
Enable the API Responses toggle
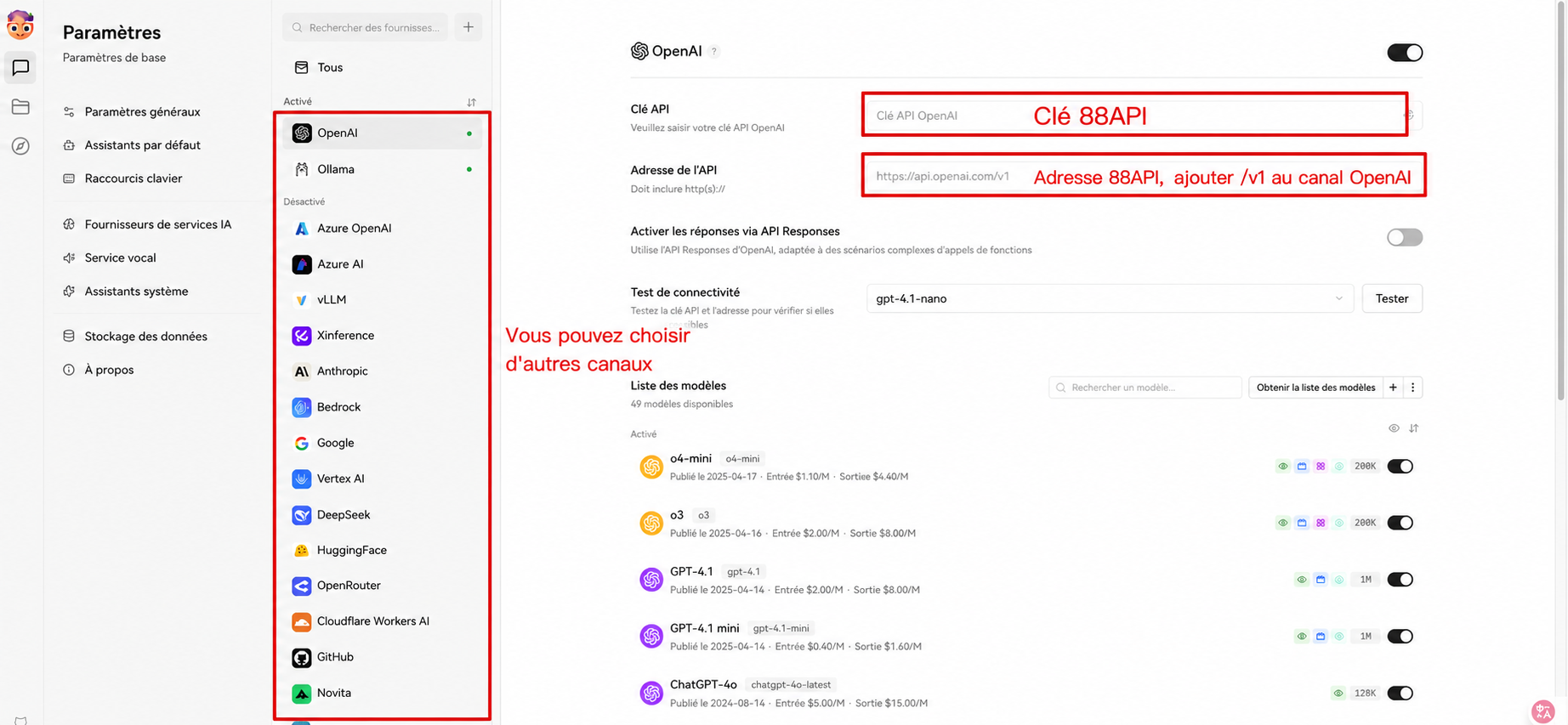[x=1405, y=237]
